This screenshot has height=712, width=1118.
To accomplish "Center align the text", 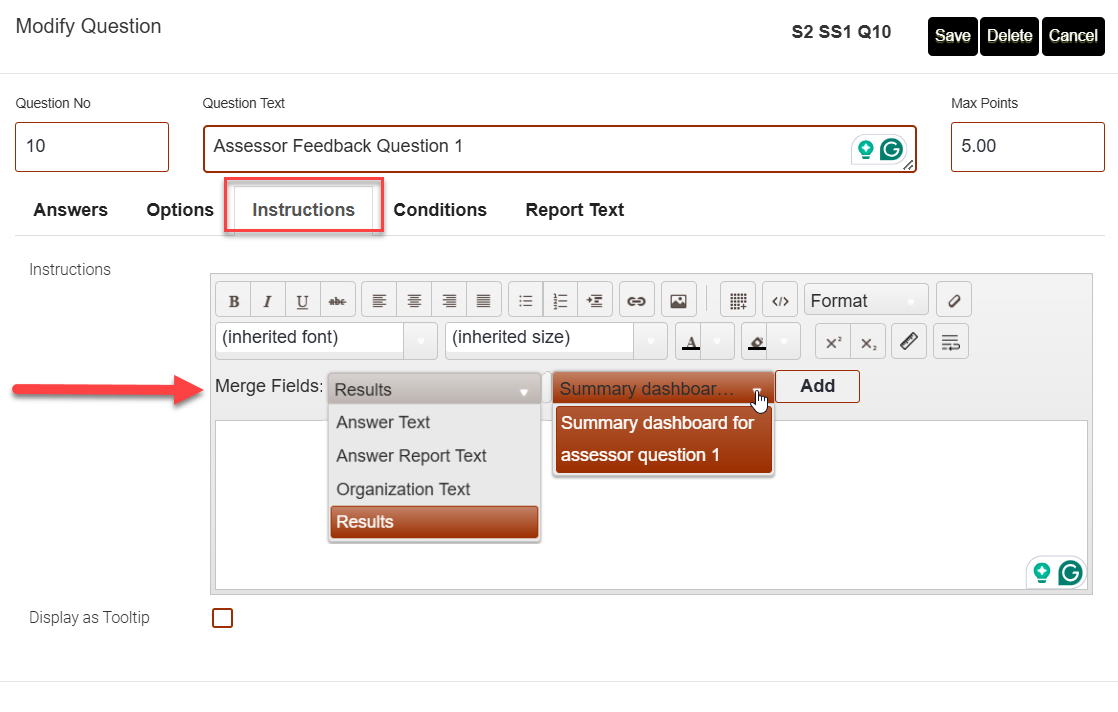I will pos(414,301).
